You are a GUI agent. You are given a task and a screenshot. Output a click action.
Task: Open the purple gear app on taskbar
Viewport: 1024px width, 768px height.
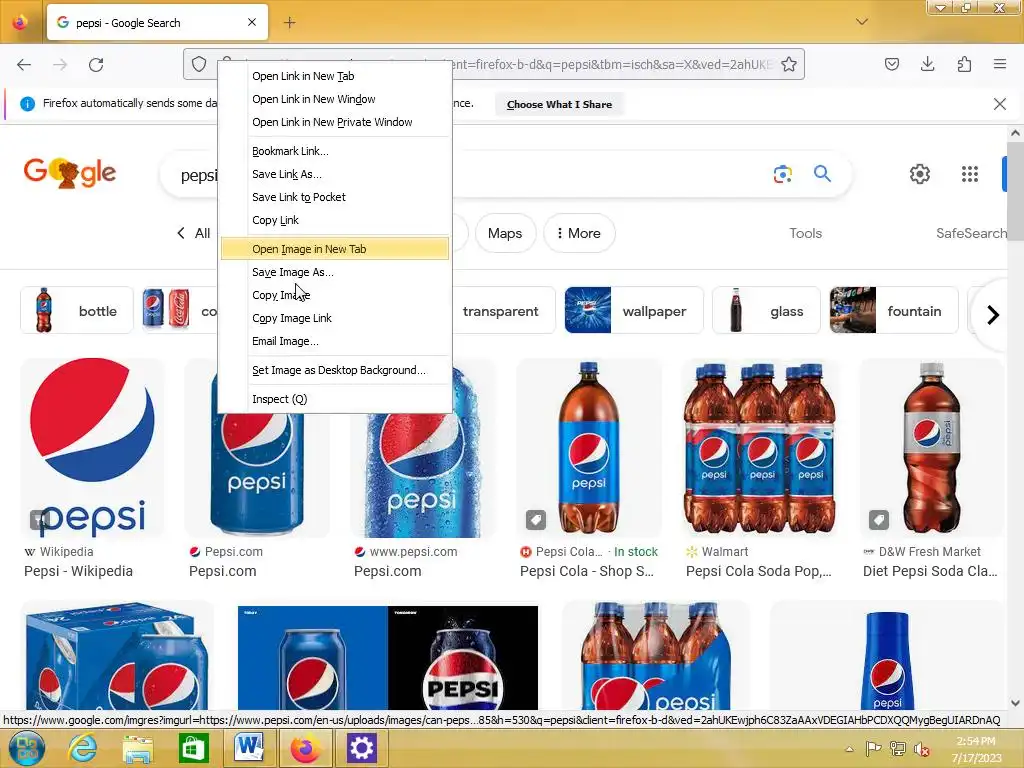pos(361,748)
